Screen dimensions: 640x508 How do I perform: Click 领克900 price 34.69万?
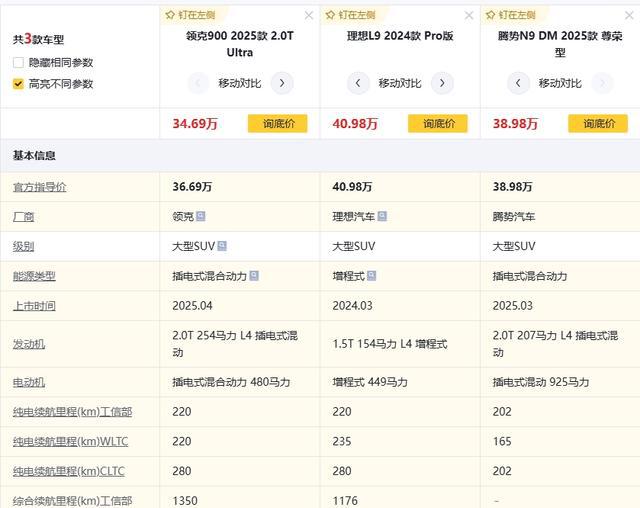click(195, 124)
